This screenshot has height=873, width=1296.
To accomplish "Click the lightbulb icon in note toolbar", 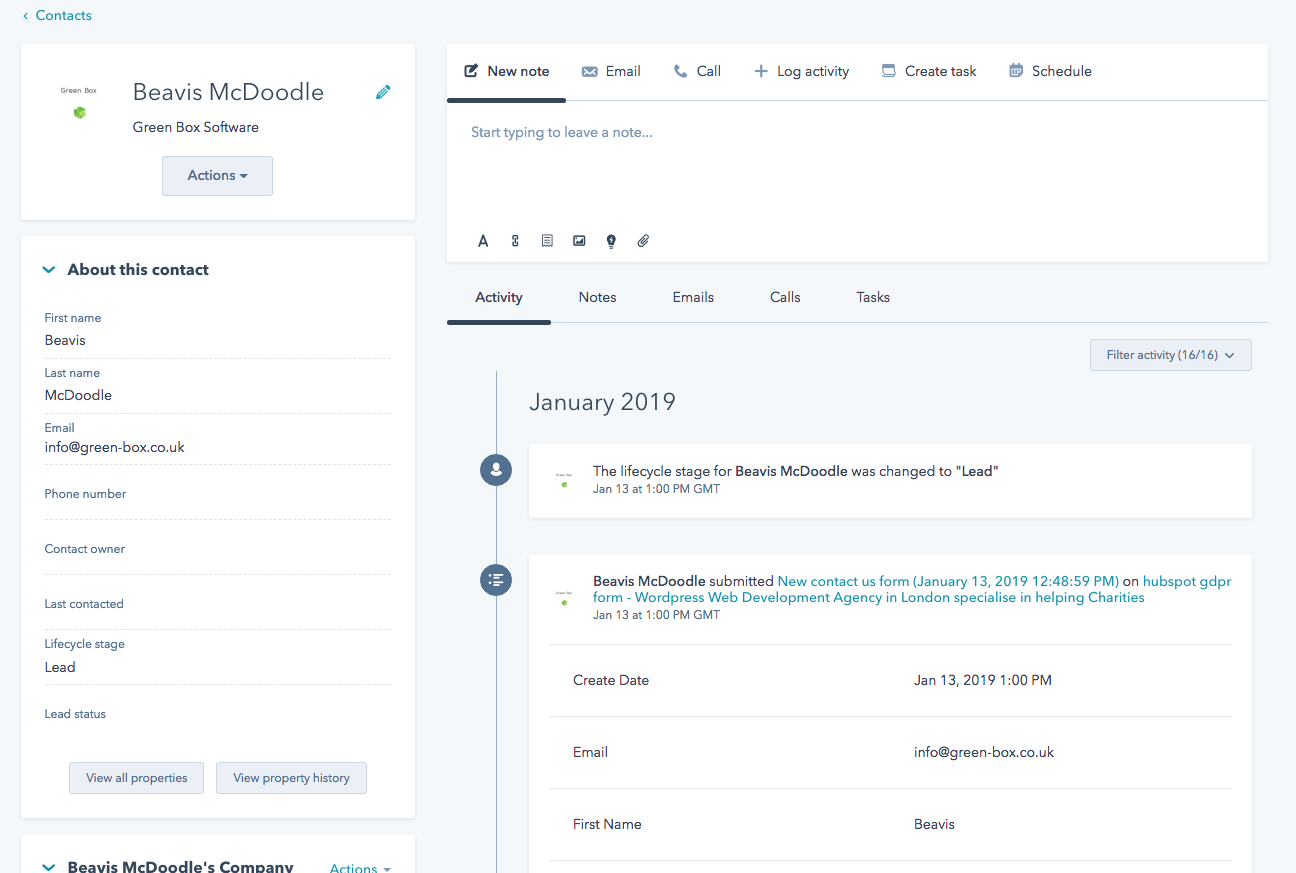I will point(611,241).
